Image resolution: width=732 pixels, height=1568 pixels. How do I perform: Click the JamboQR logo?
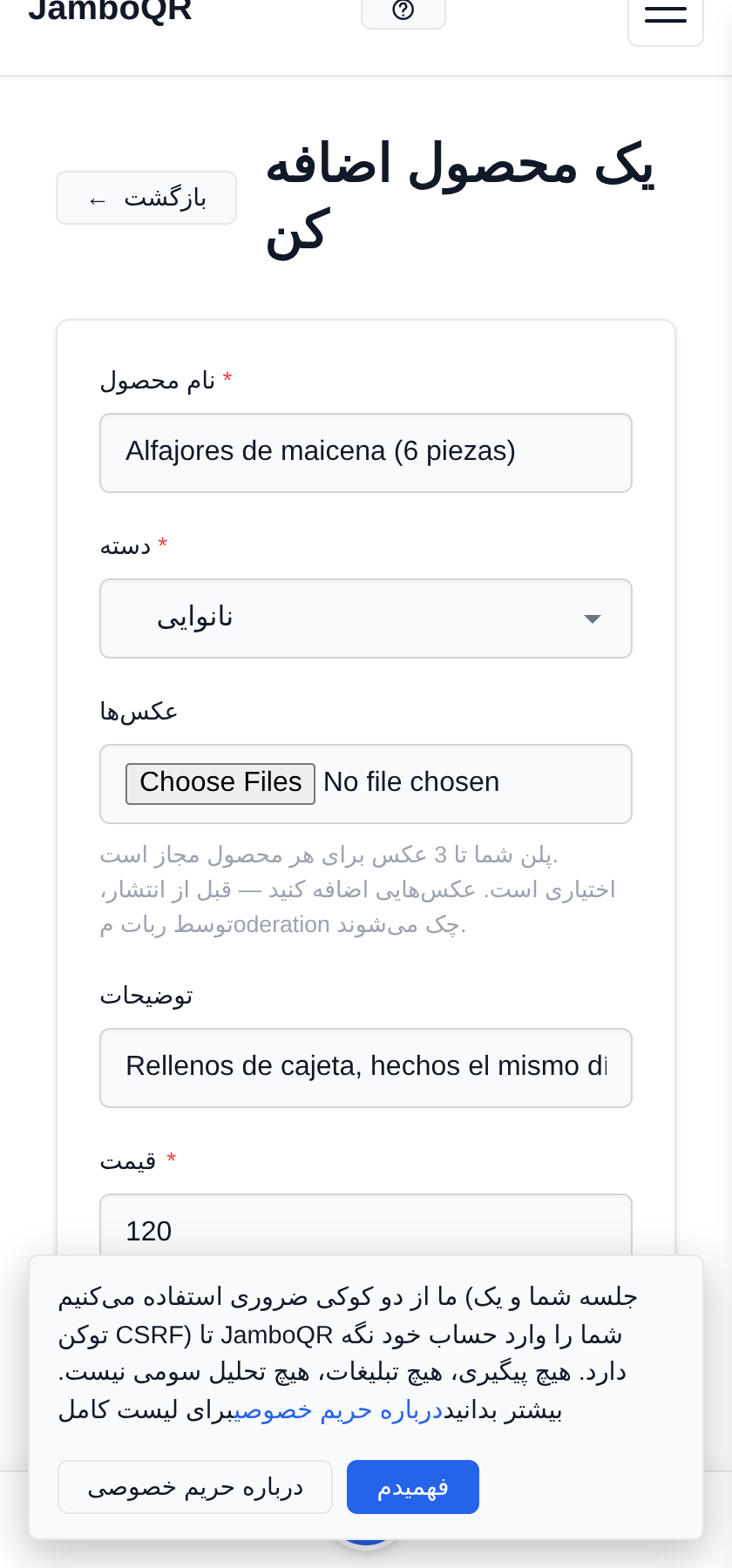pos(110,10)
